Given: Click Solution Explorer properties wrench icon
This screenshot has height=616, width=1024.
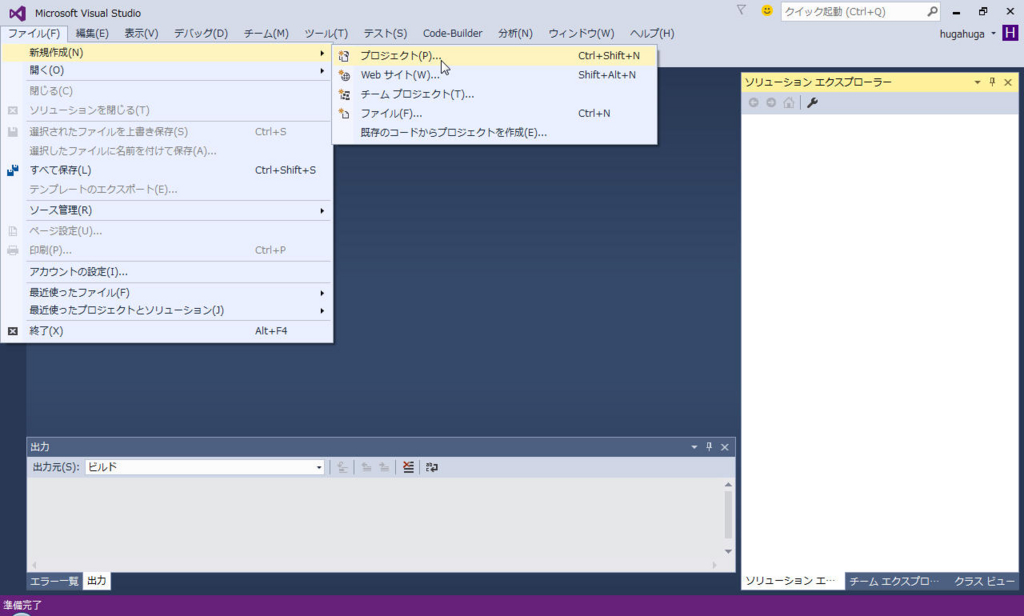Looking at the screenshot, I should tap(812, 103).
